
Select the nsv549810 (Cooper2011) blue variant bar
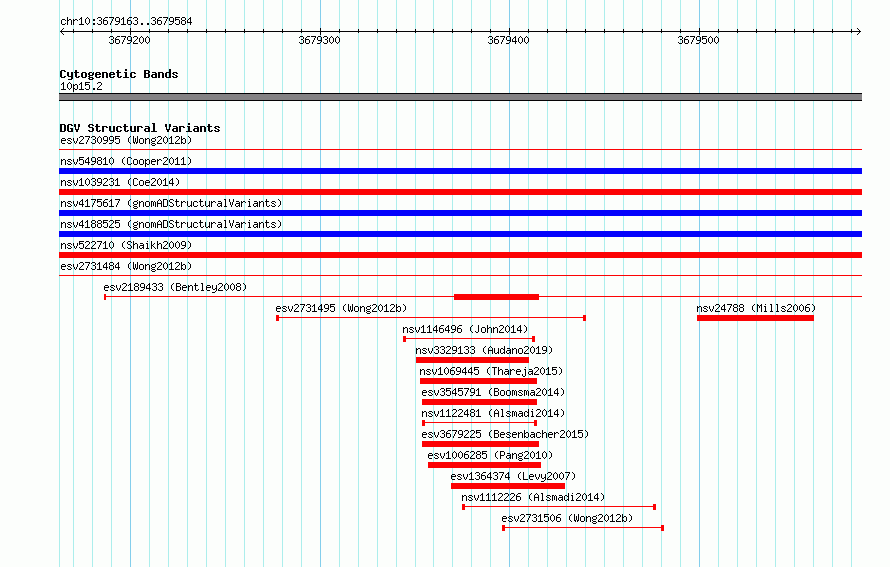coord(460,171)
